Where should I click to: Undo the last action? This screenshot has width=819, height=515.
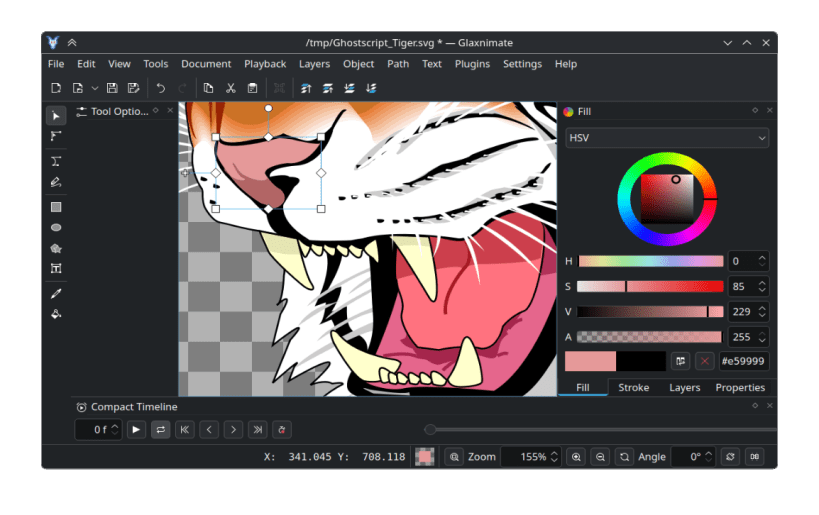(x=161, y=88)
